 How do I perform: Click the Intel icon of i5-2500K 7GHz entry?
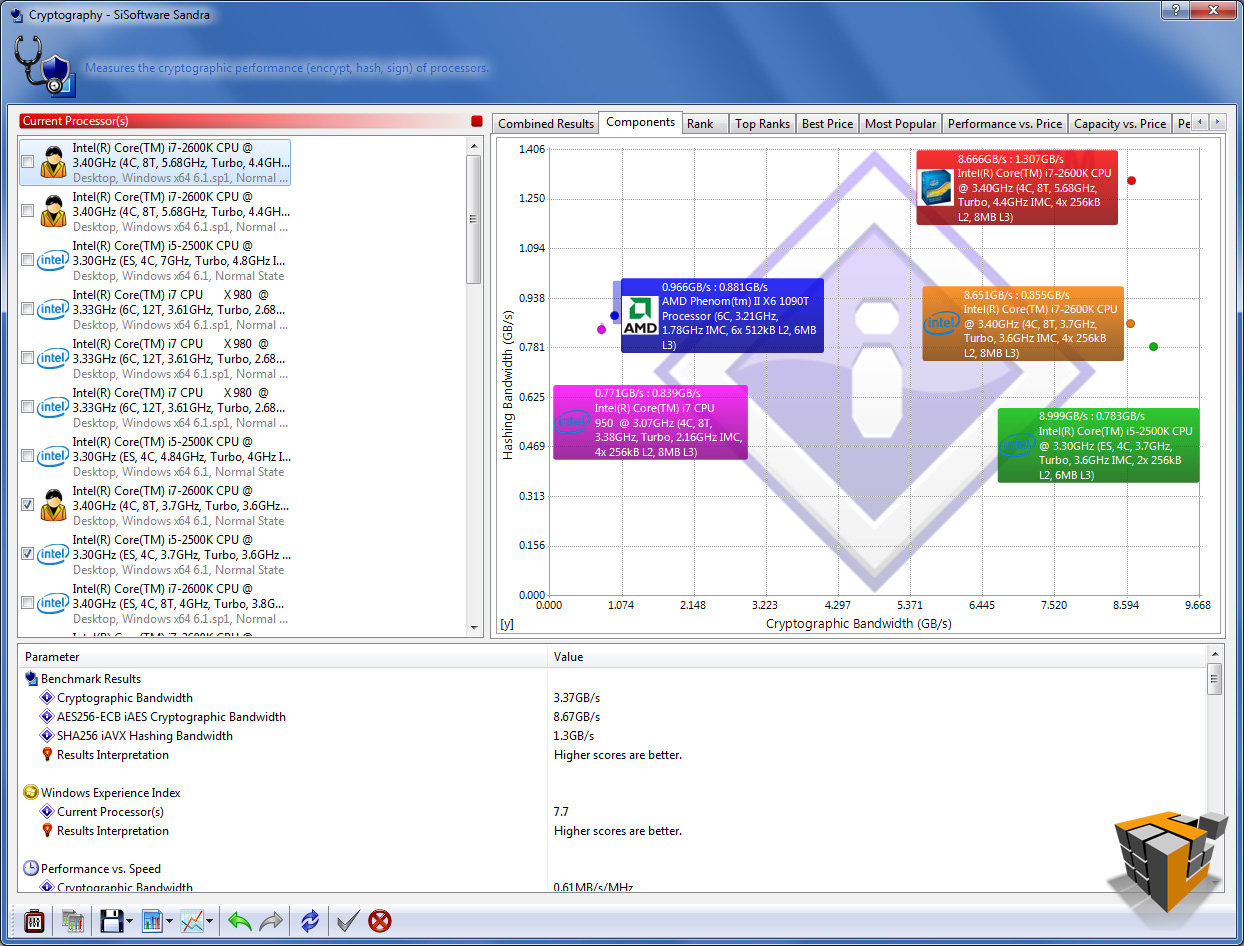[54, 260]
